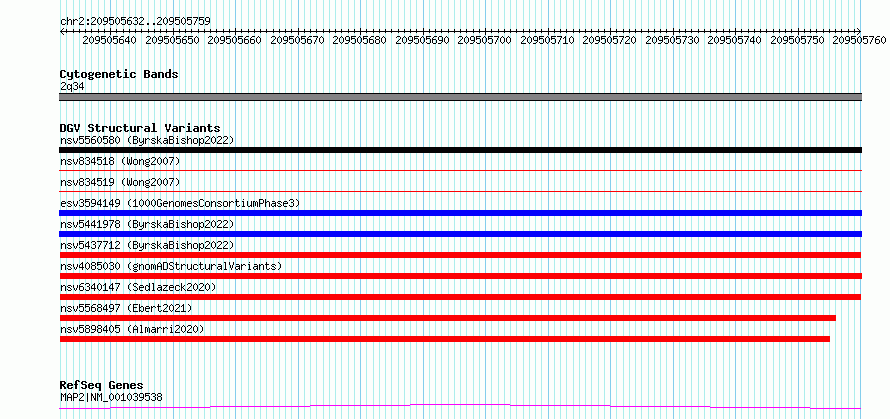Select nsv834519 (Wong2007) thin red line

coord(460,191)
